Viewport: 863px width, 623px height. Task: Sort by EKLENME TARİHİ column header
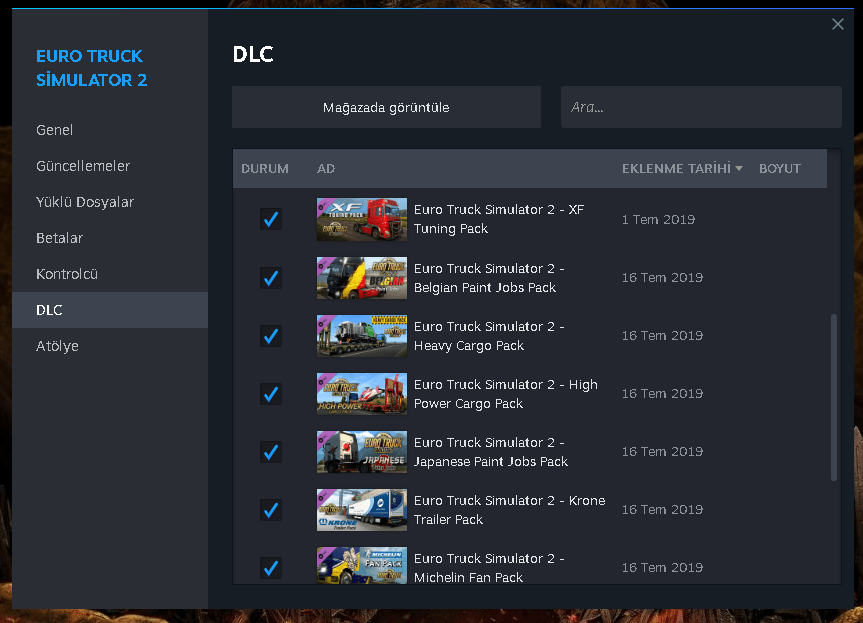[682, 168]
